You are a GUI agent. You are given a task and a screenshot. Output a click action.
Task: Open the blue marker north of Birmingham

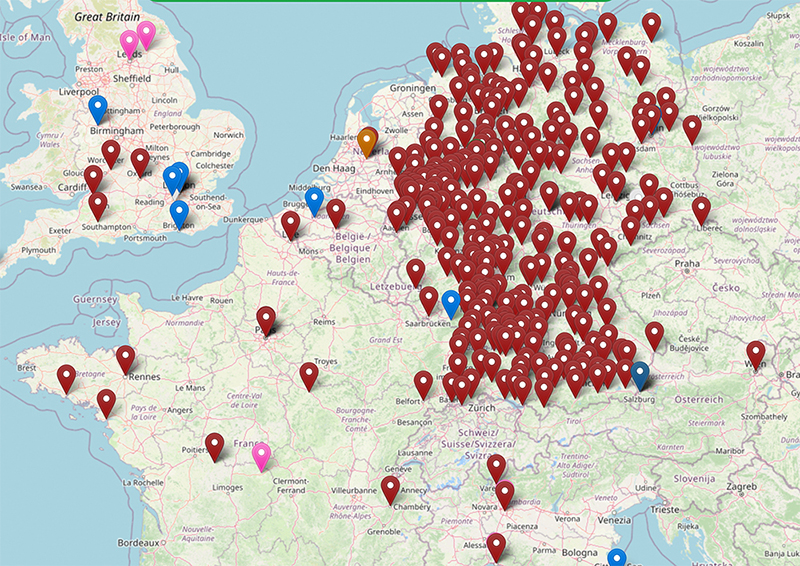[x=98, y=108]
